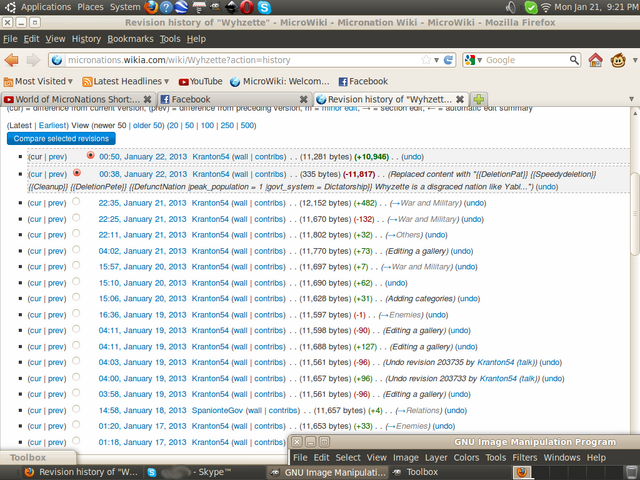This screenshot has width=640, height=480.
Task: Select radio for 04:02, January 21 revision
Action: coord(76,249)
